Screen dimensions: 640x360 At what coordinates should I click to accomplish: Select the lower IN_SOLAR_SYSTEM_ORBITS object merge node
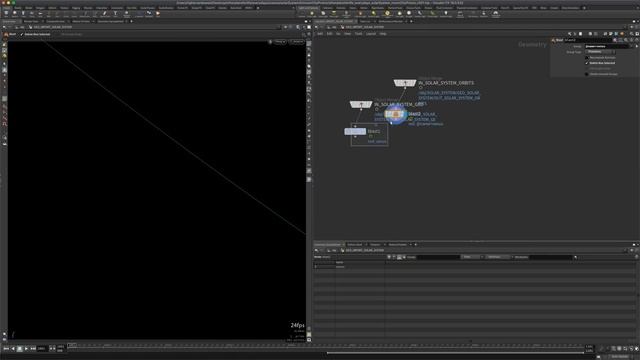point(361,104)
